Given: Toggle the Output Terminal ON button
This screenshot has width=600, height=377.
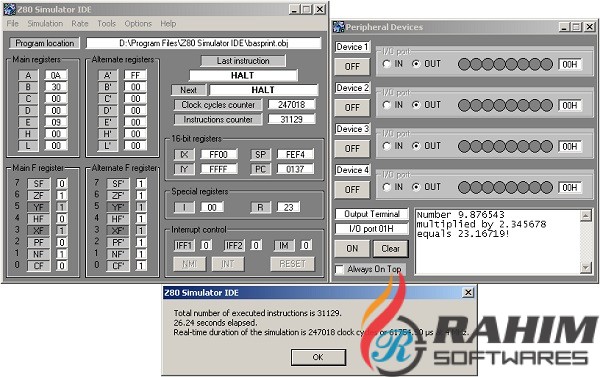Looking at the screenshot, I should click(x=352, y=248).
